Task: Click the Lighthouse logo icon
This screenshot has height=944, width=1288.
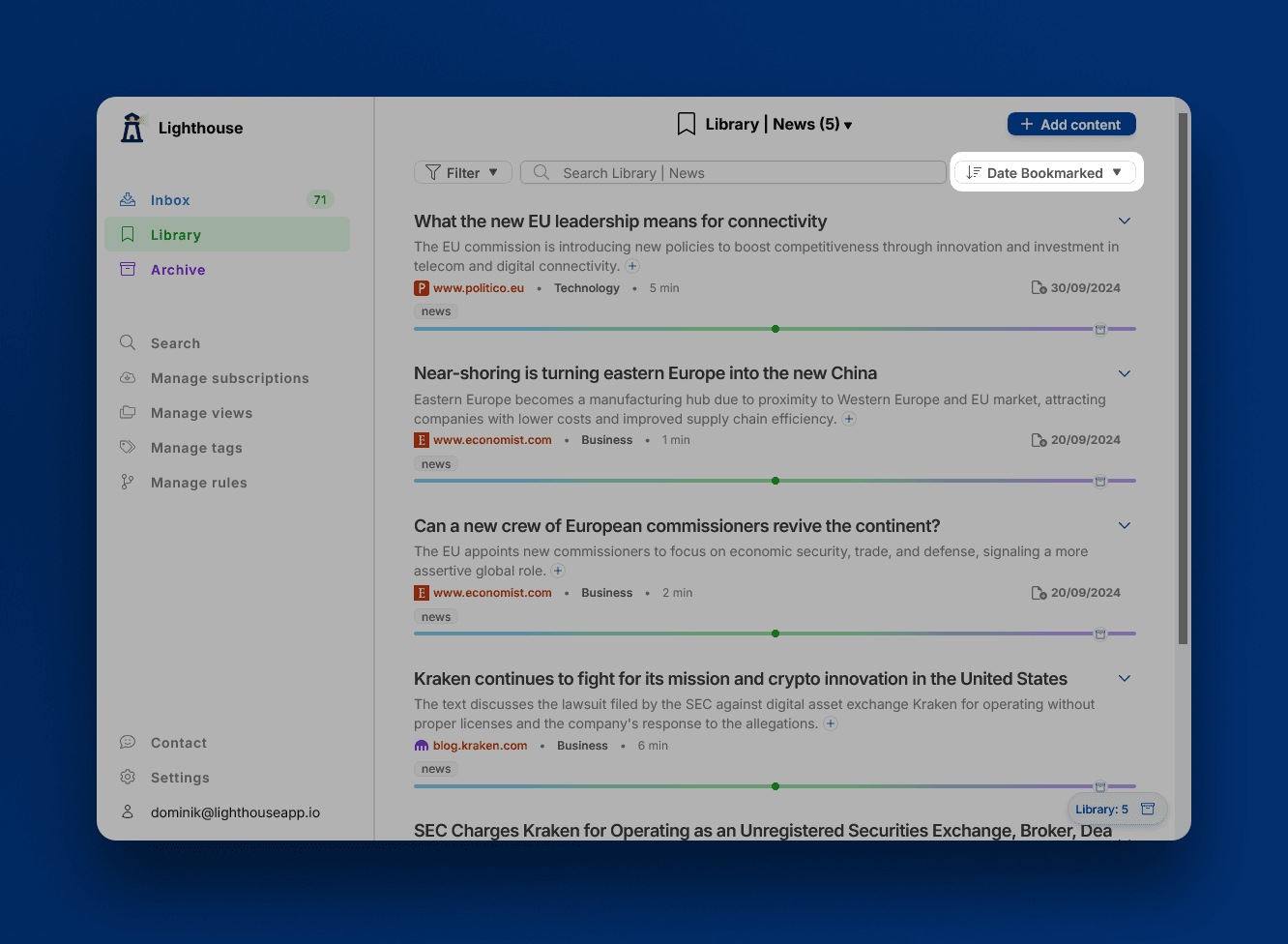Action: (x=132, y=128)
